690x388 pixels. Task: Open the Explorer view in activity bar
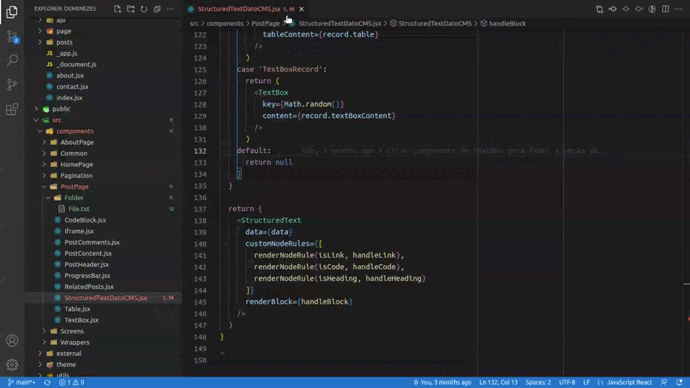[12, 12]
